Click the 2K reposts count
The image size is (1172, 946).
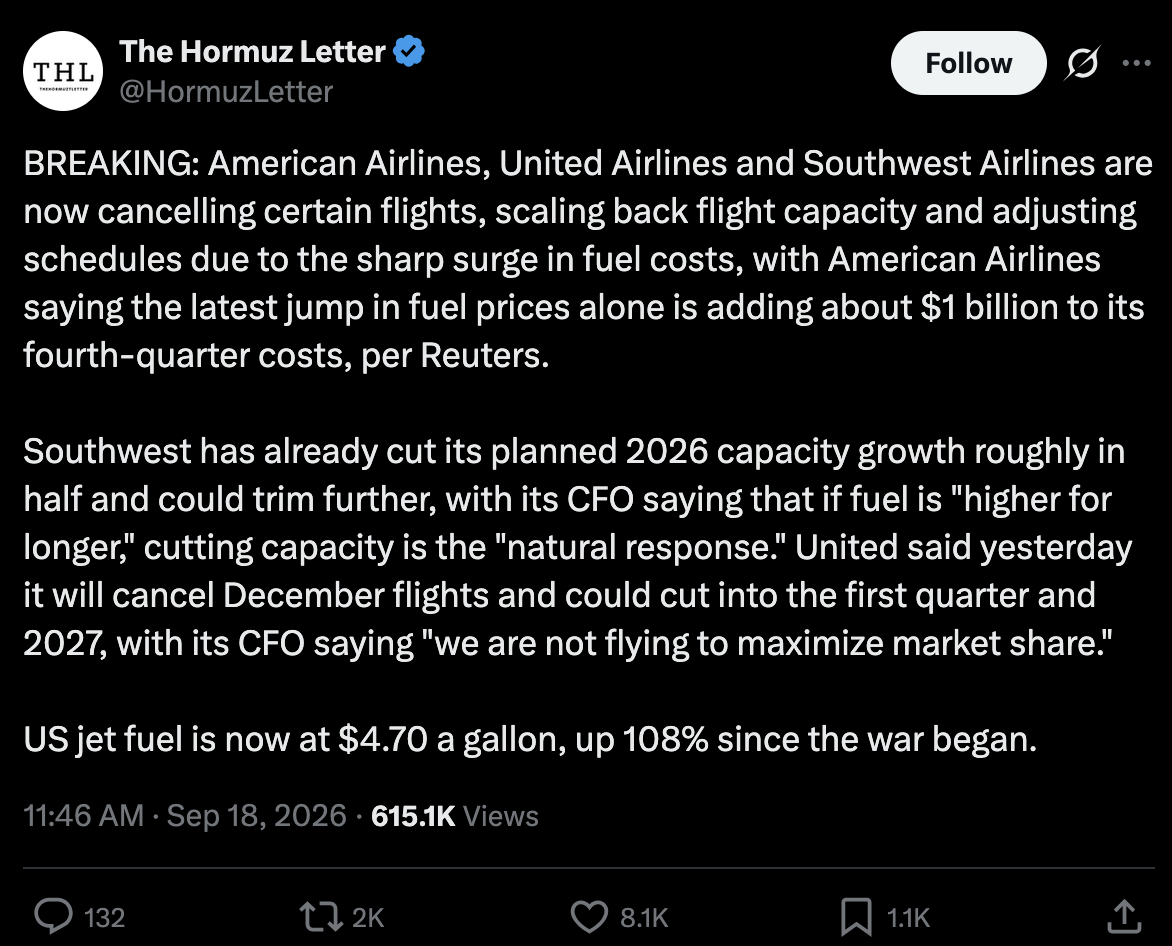[x=367, y=918]
